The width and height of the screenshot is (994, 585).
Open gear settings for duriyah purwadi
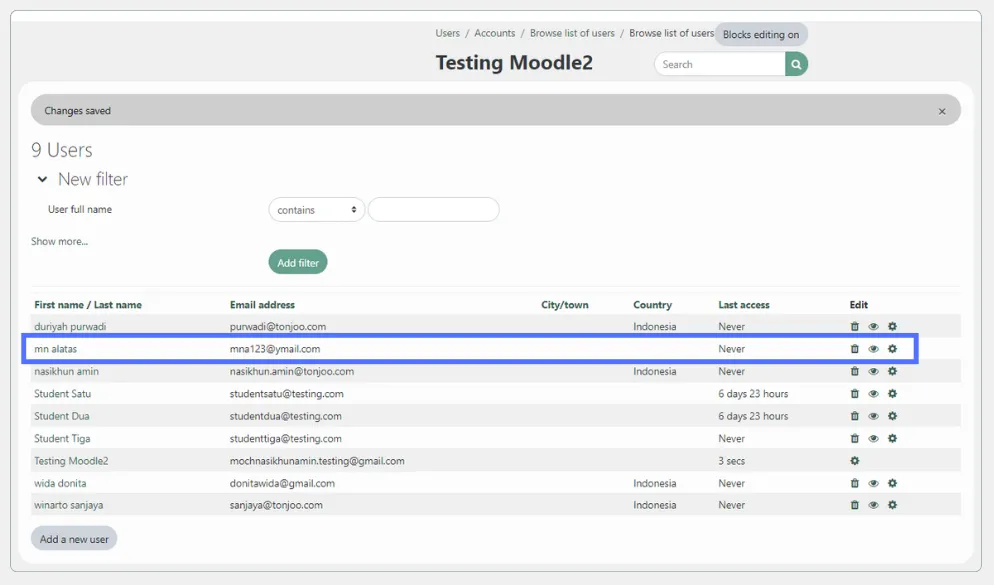(x=892, y=326)
